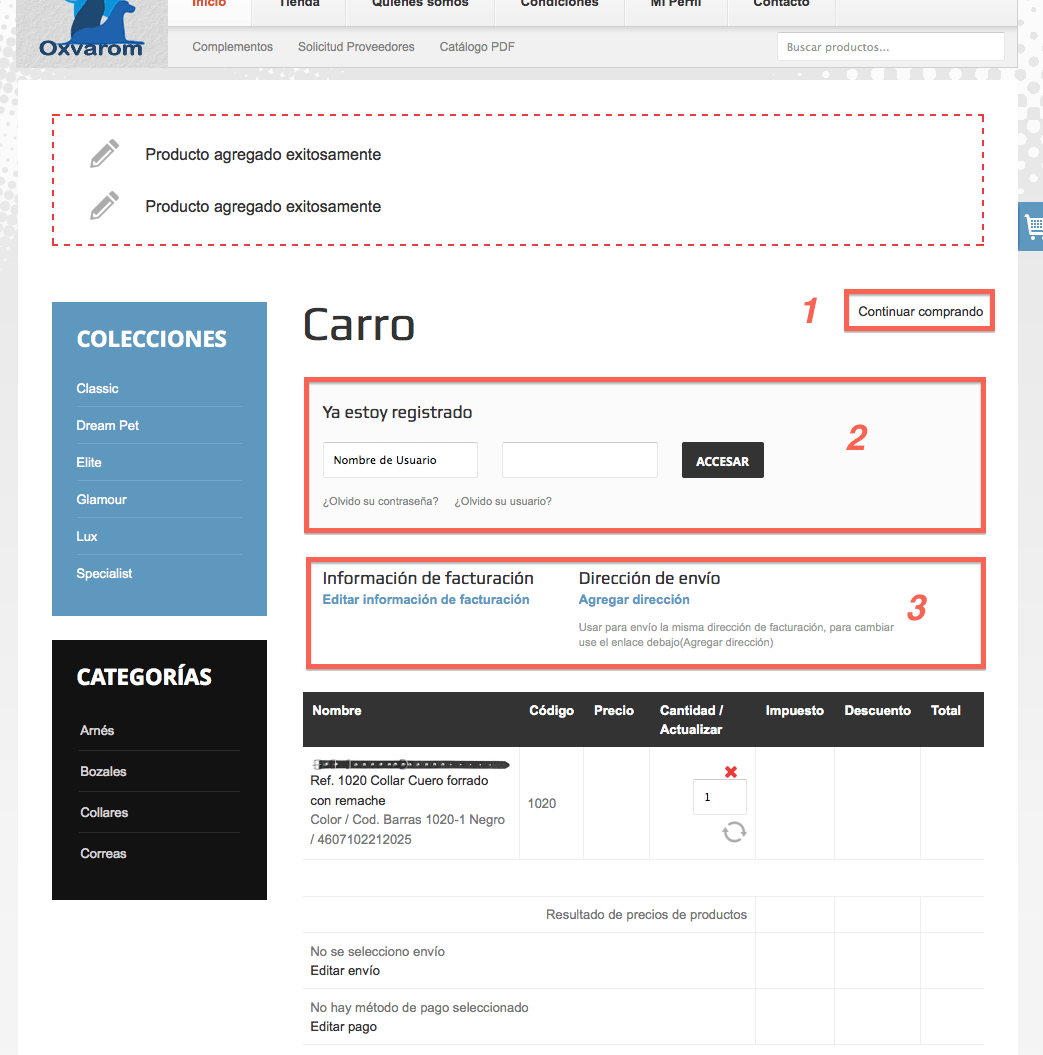Click the Total column header

pyautogui.click(x=945, y=711)
